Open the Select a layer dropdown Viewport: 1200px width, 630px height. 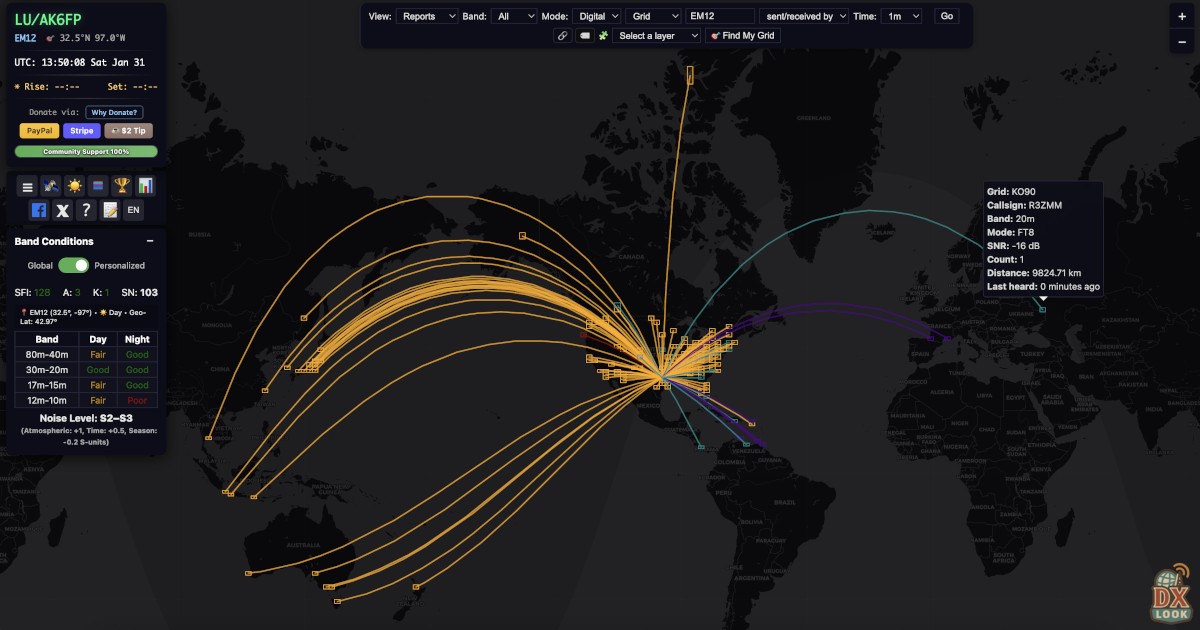tap(657, 36)
